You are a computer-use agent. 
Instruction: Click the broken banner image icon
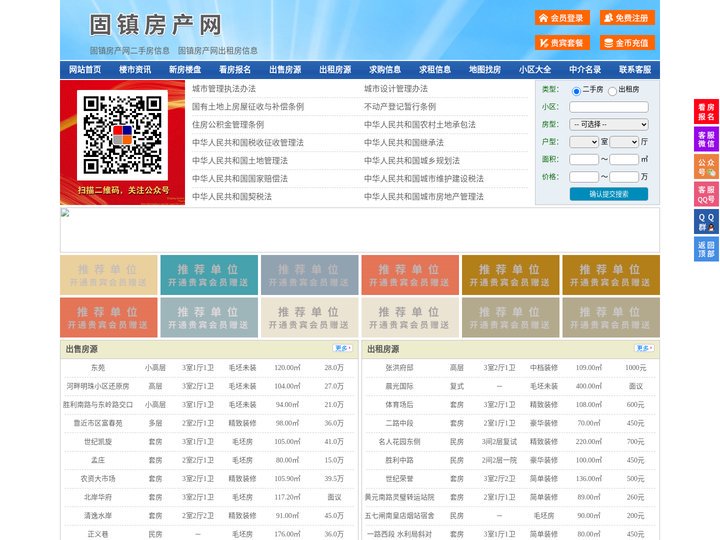65,213
